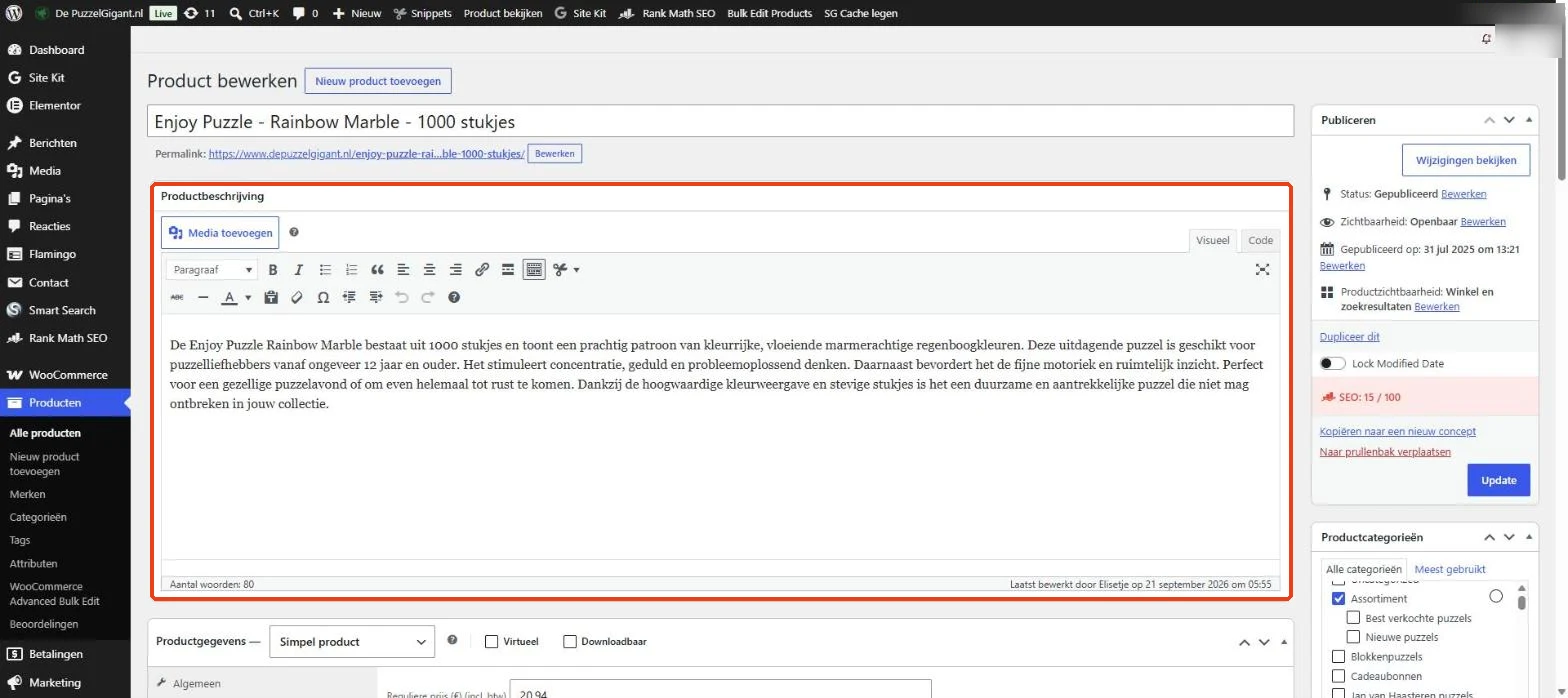Open the Paragraaf format dropdown

tap(213, 270)
